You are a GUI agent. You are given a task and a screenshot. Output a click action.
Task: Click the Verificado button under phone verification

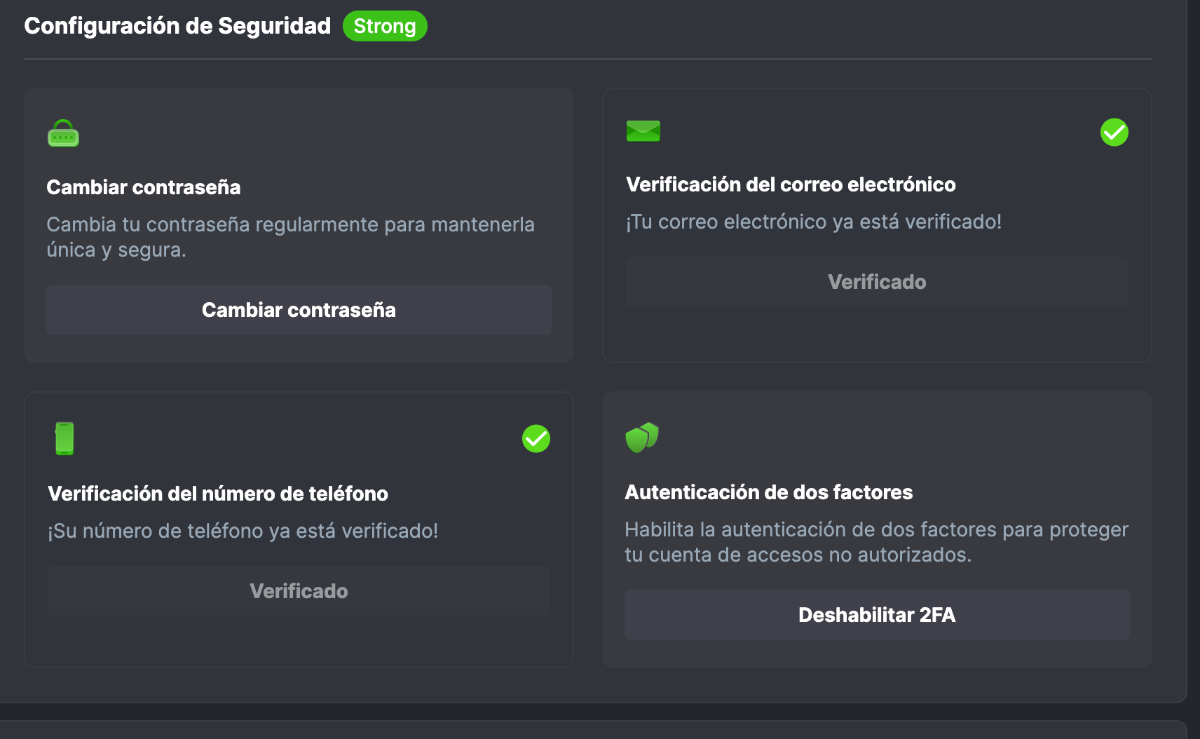point(299,591)
